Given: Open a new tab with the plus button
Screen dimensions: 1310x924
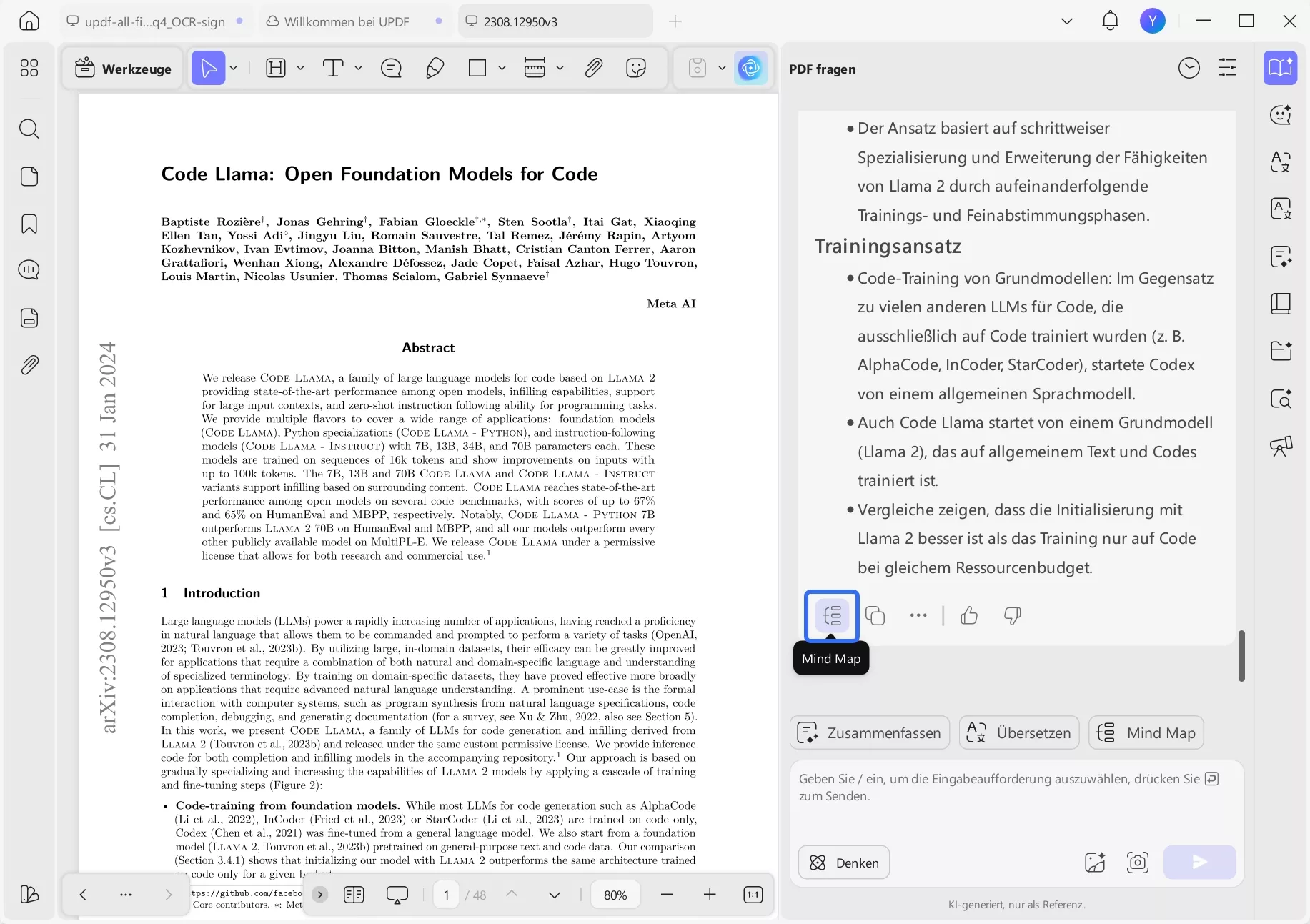Looking at the screenshot, I should pos(675,21).
